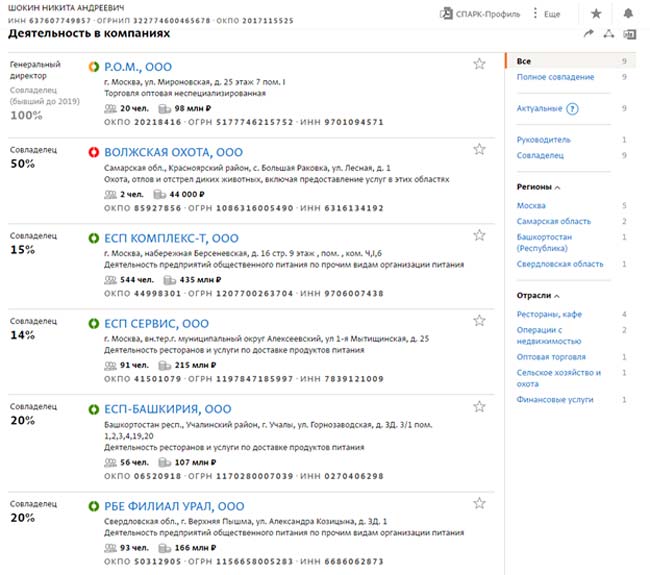Star the Р.О.М., ООО company

click(x=479, y=64)
